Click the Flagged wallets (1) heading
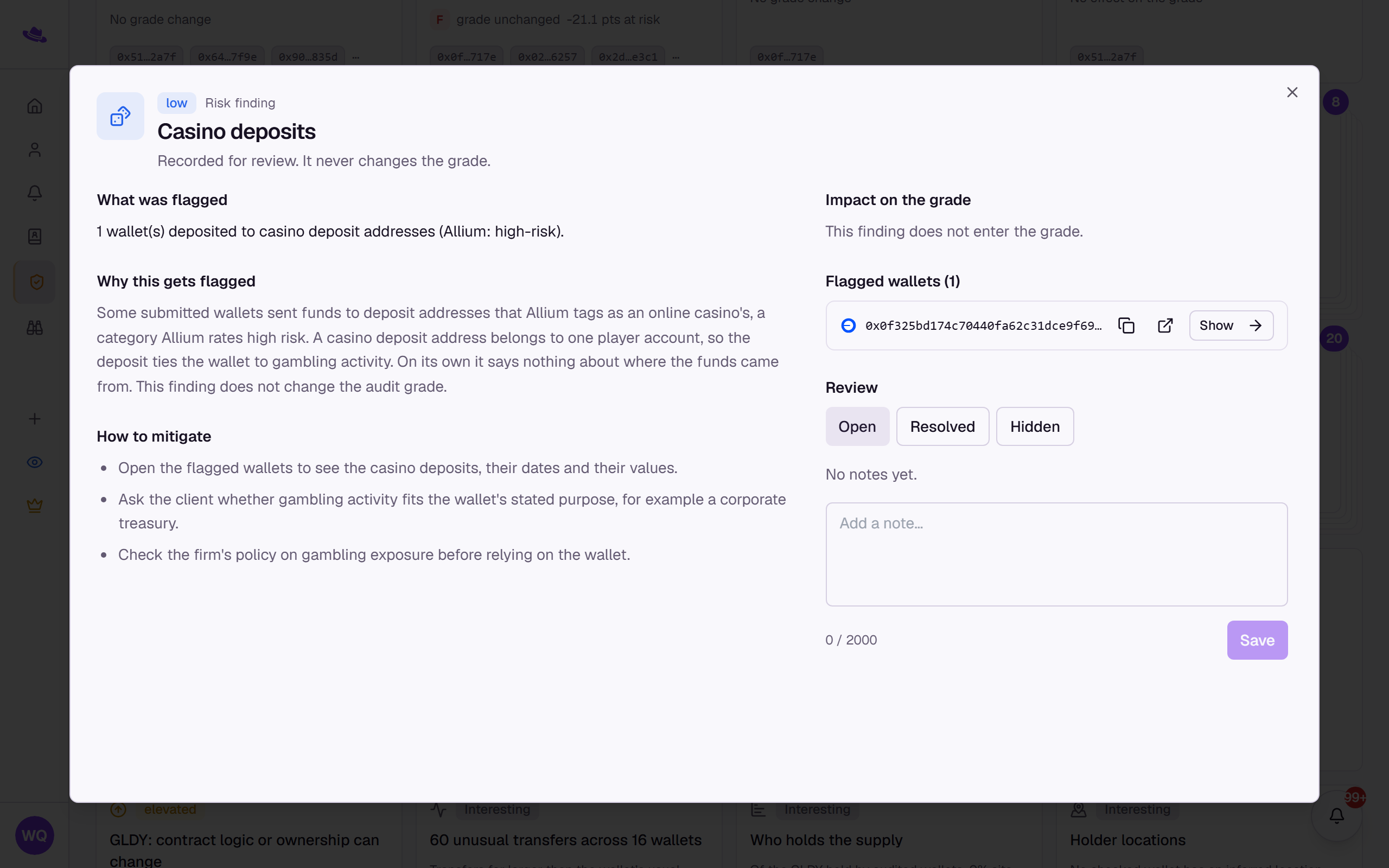The width and height of the screenshot is (1389, 868). 893,282
